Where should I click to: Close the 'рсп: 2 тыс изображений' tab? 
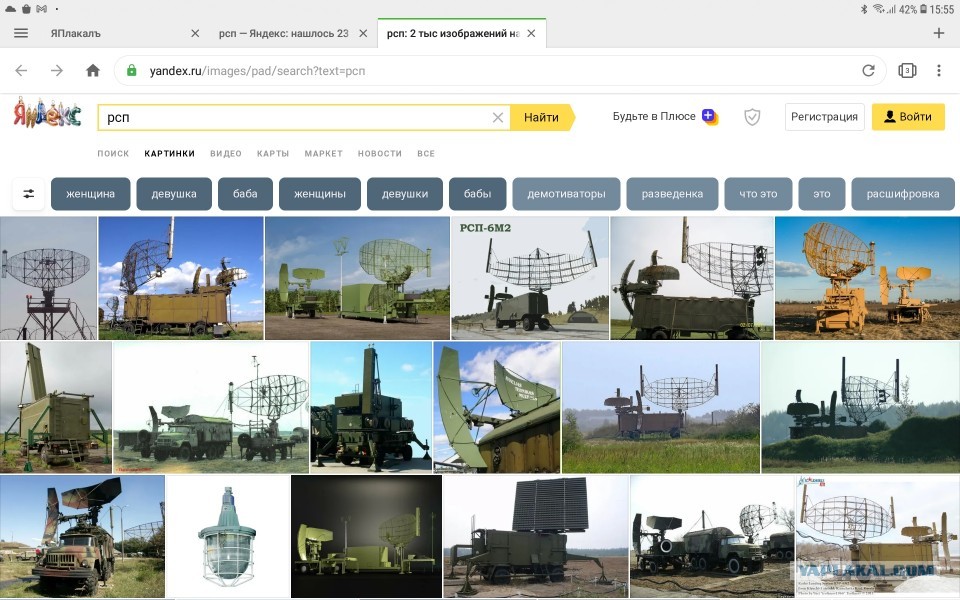pos(531,33)
